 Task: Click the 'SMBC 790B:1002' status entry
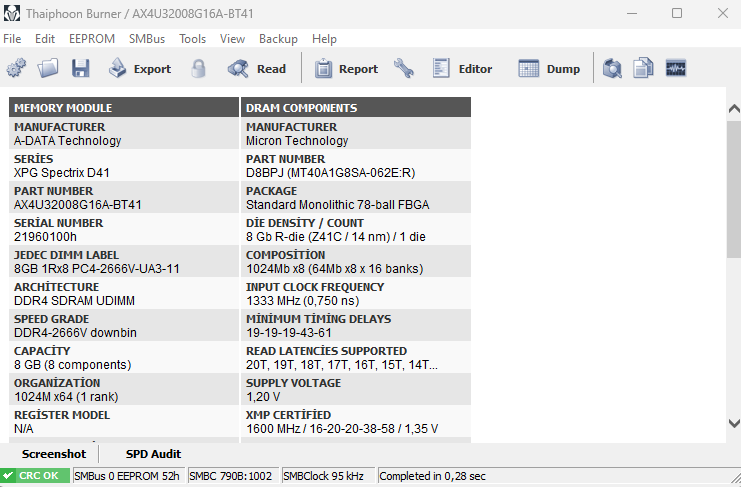231,476
